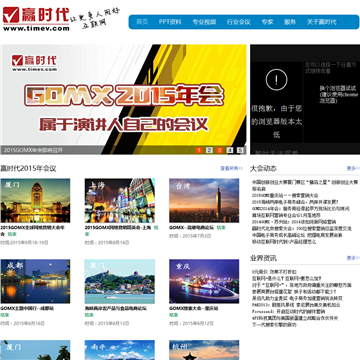The height and width of the screenshot is (360, 360).
Task: Click the 赢时代2015年会议 section heading
Action: coord(28,168)
